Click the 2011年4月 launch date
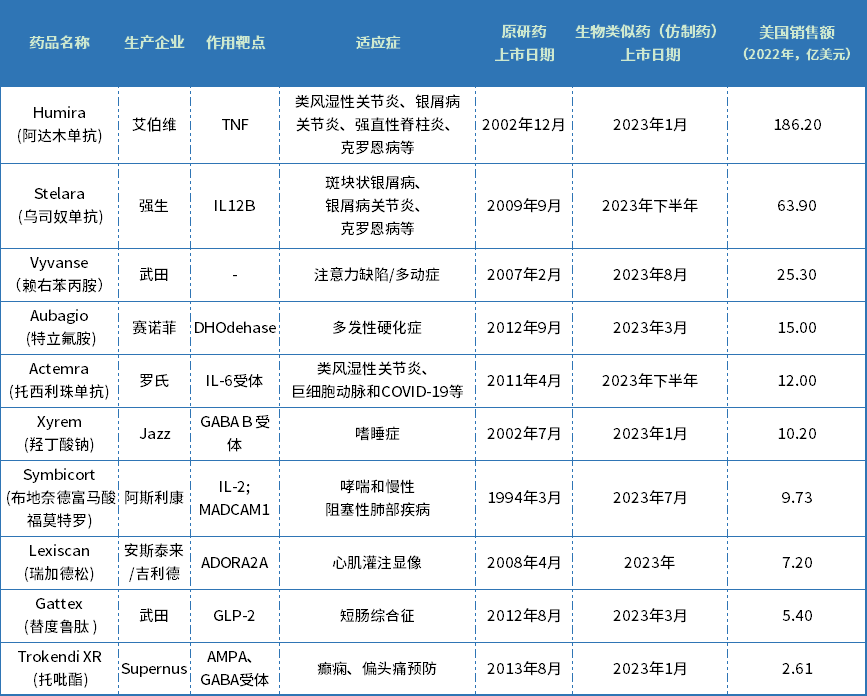Screen dimensions: 867x696 coord(524,380)
